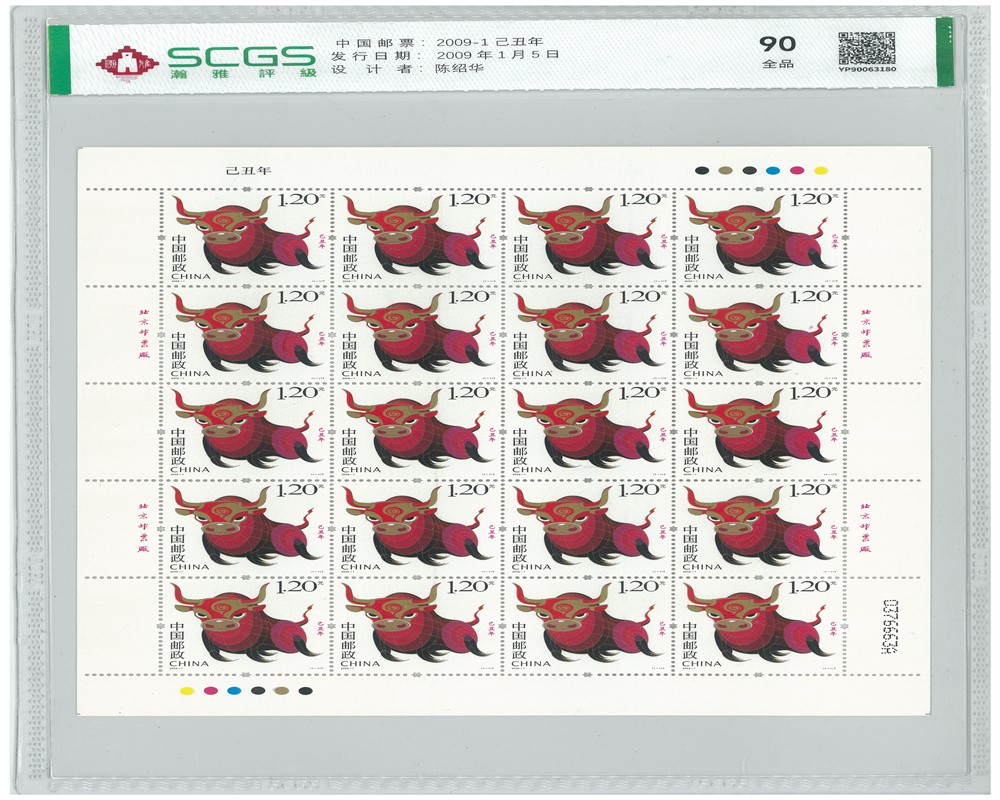Click the designer name 陈绍华
The image size is (1000, 800).
[464, 70]
